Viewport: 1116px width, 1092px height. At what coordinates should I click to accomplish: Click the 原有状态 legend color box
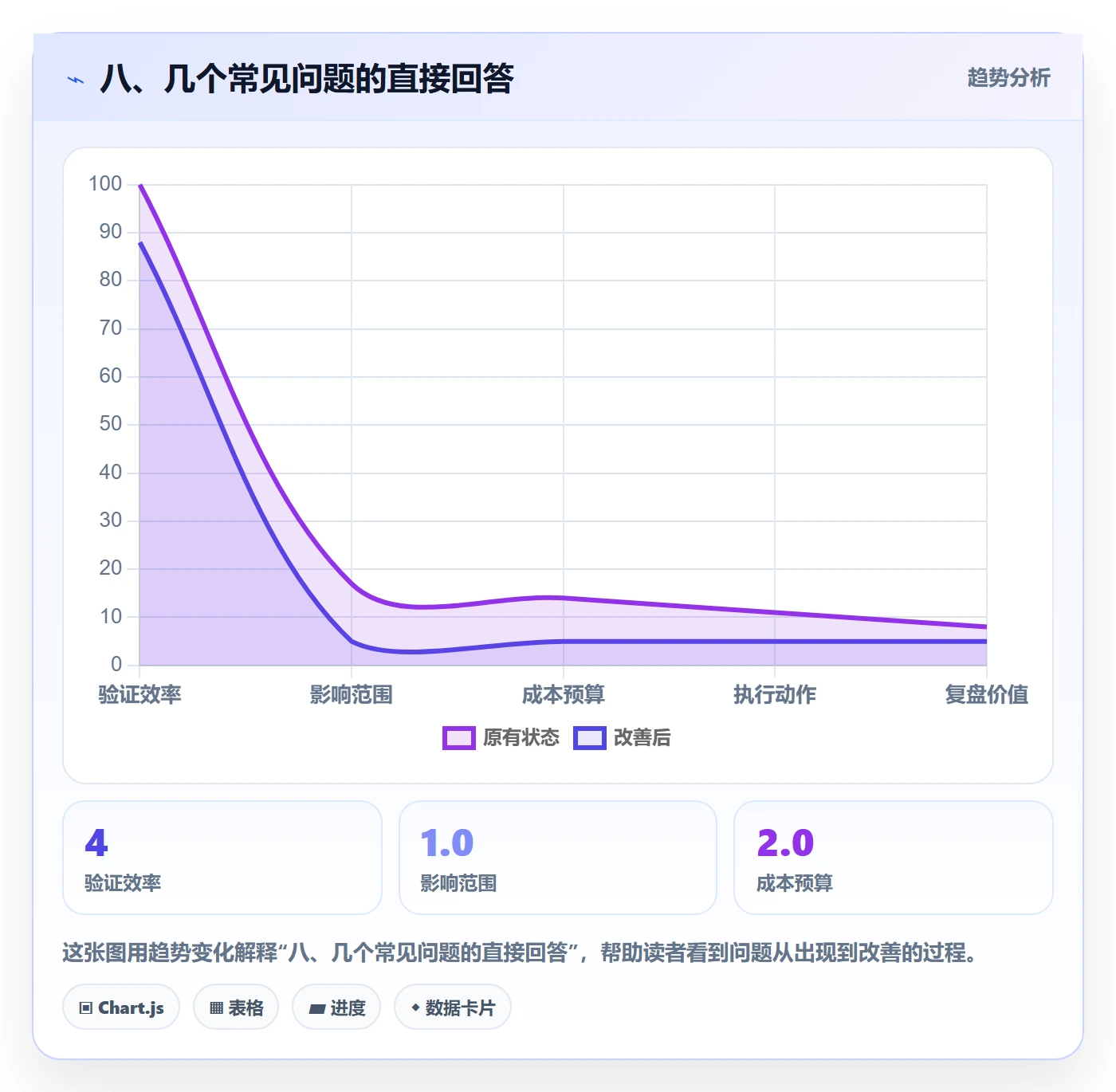point(459,738)
